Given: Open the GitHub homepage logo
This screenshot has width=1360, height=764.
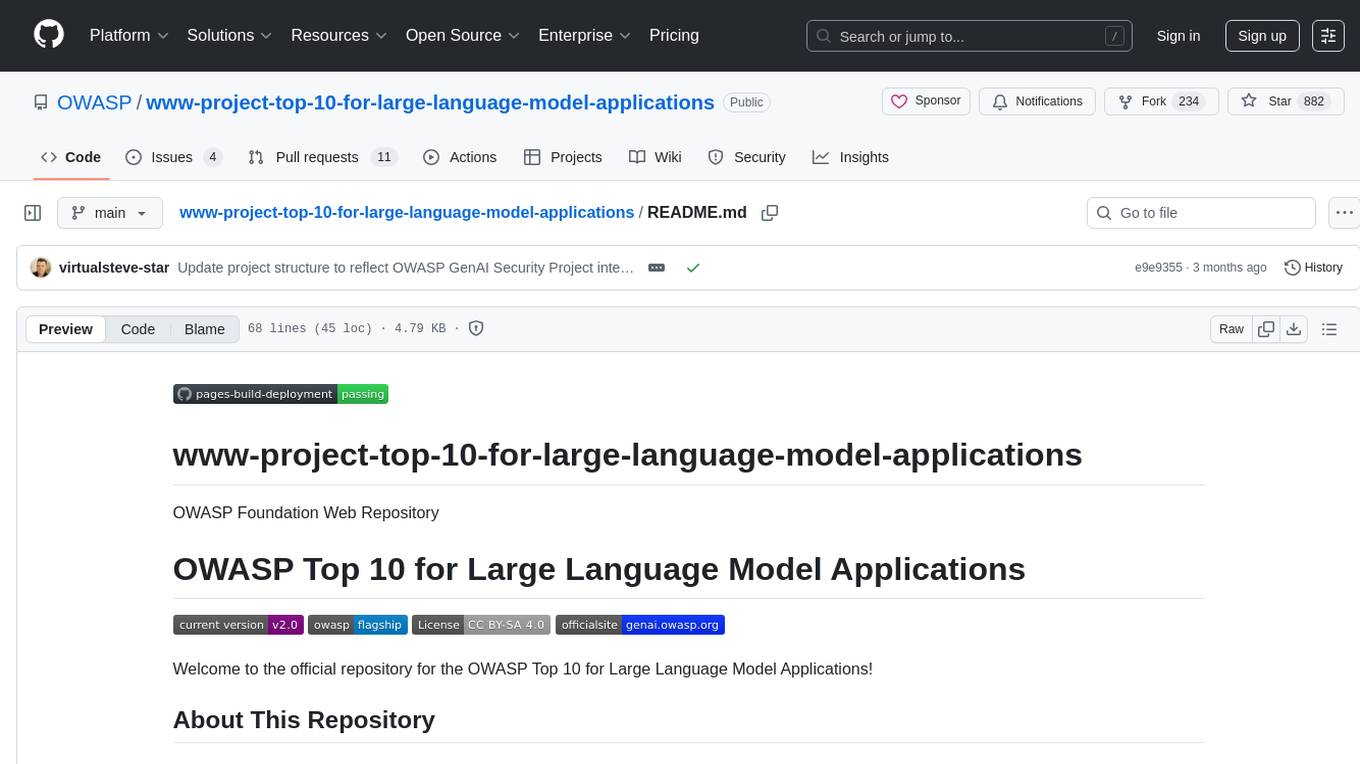Looking at the screenshot, I should coord(49,35).
